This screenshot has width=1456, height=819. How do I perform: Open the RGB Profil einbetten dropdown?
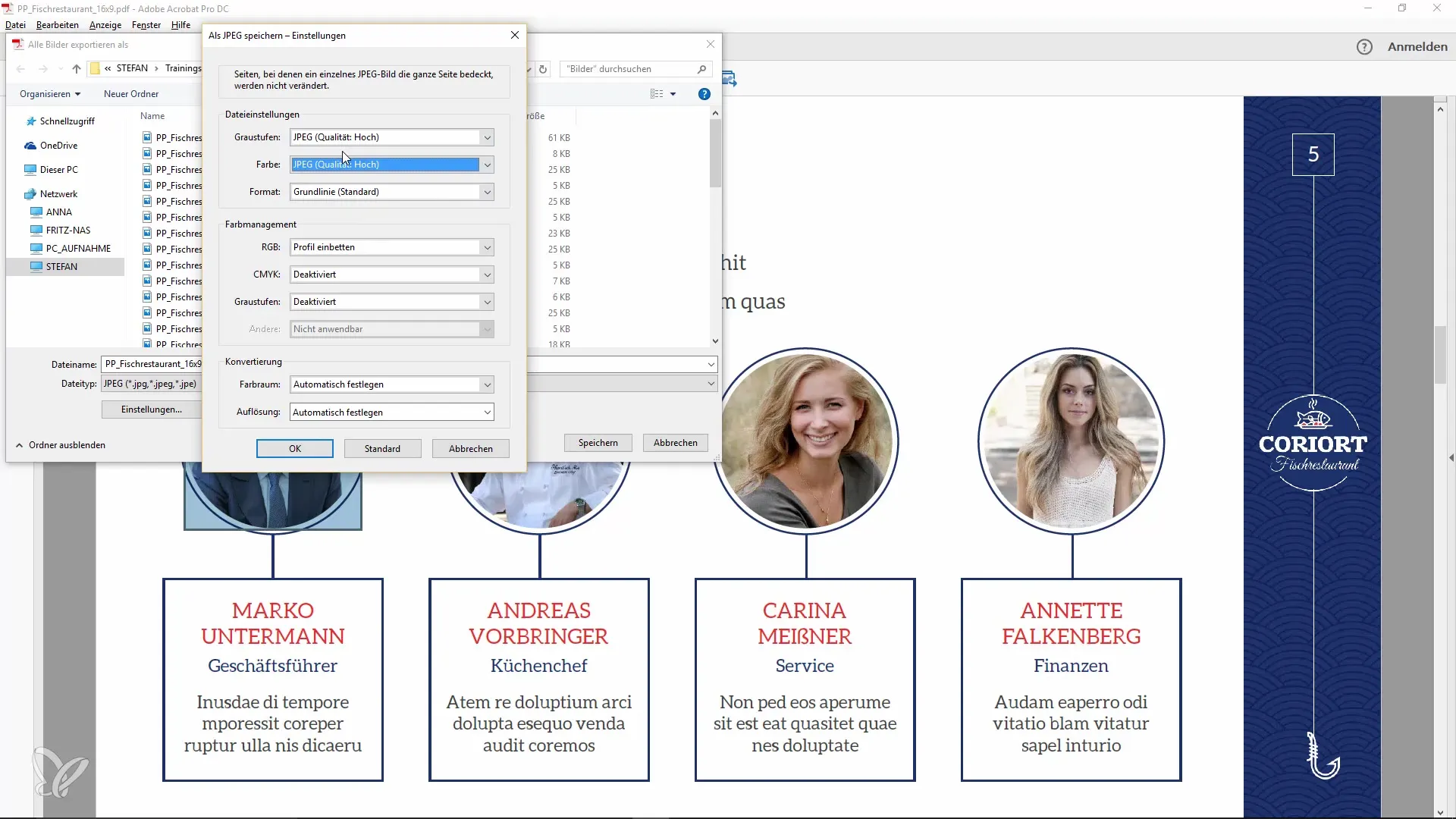[392, 247]
